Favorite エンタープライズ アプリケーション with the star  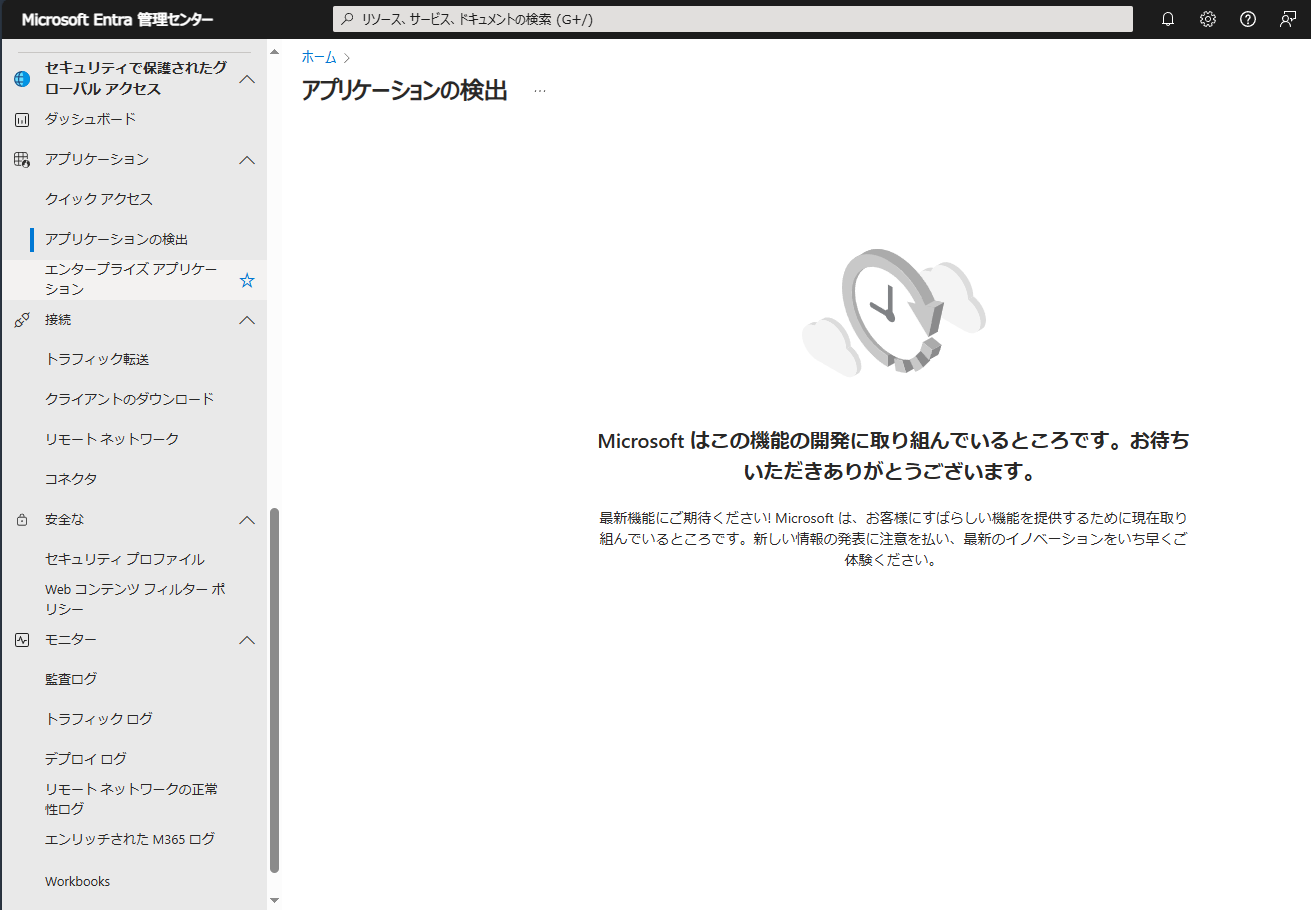click(x=247, y=280)
